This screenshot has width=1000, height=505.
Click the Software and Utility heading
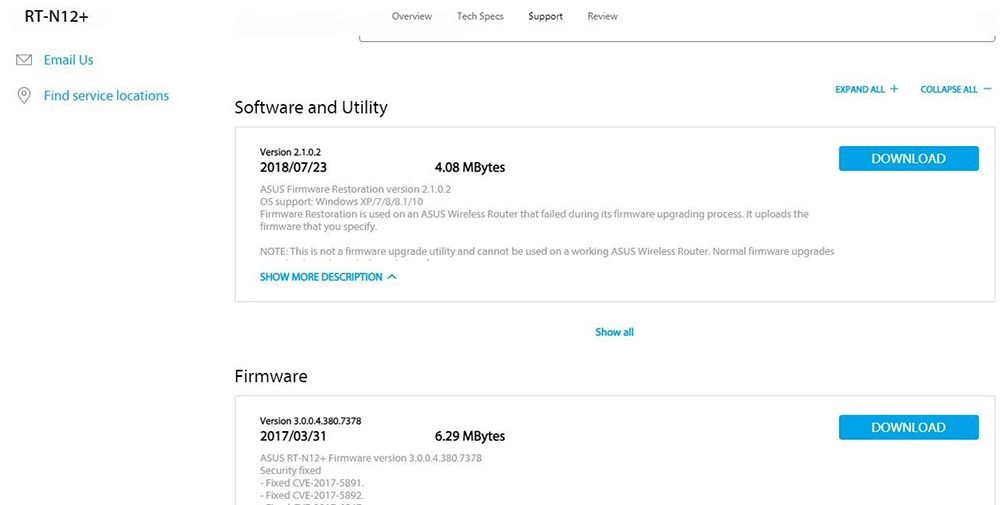(x=311, y=107)
